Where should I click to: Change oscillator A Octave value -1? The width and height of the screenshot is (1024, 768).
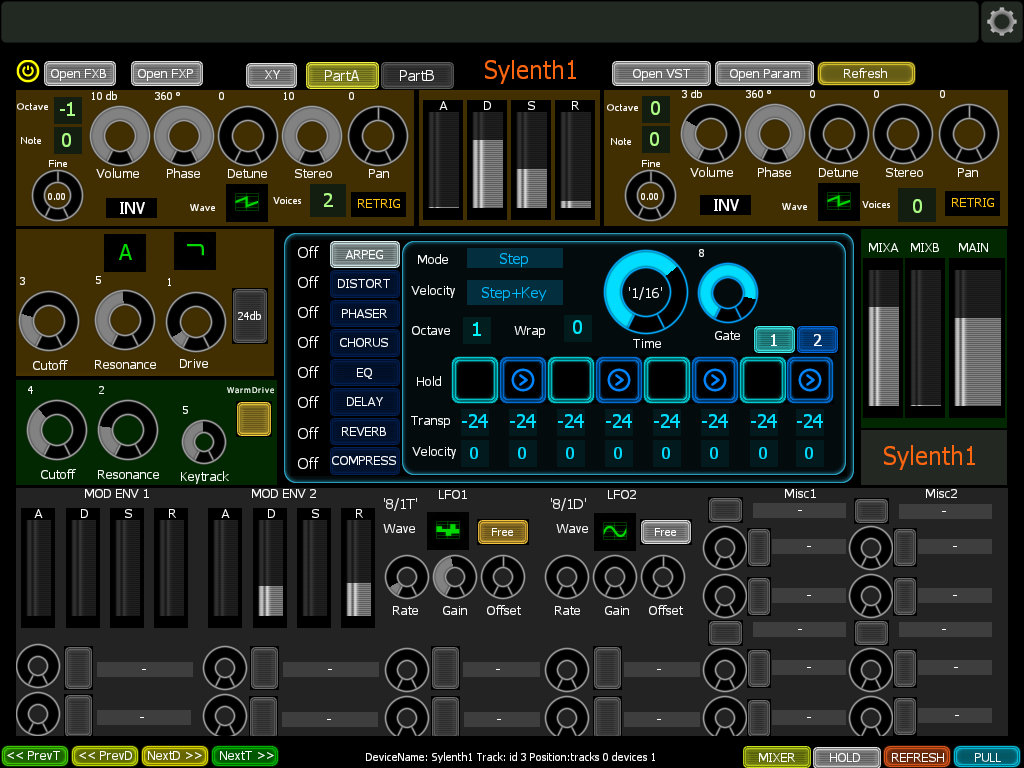[x=68, y=110]
